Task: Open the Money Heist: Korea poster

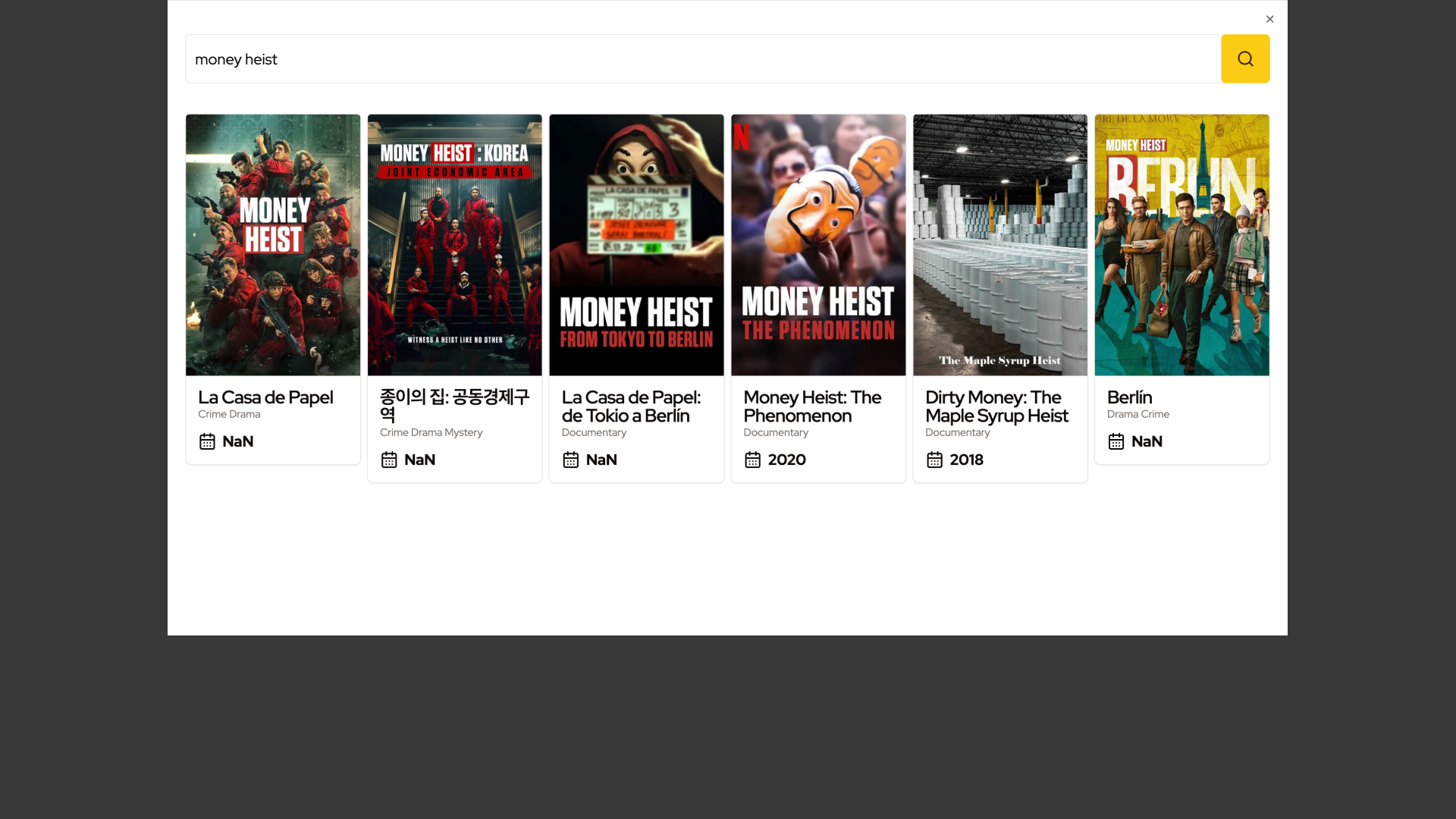Action: point(454,245)
